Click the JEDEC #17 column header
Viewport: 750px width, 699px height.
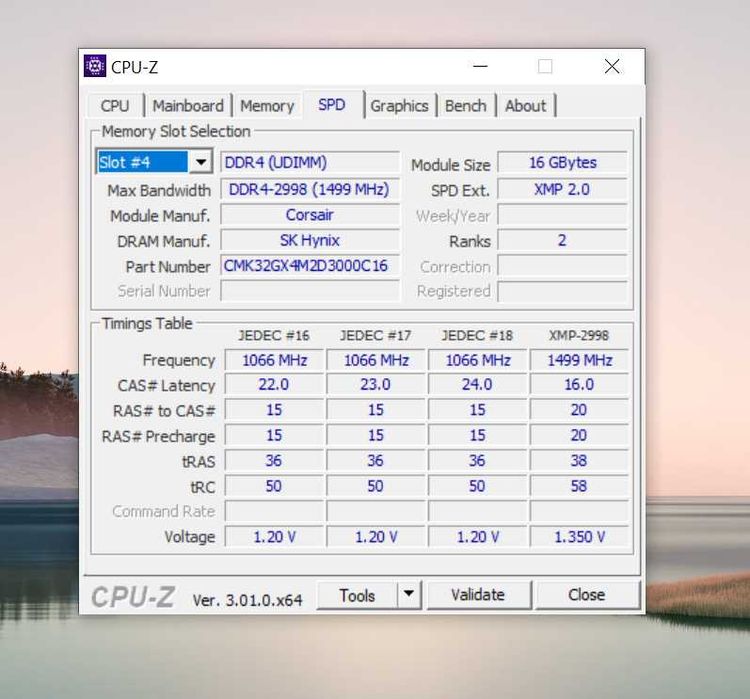point(375,335)
